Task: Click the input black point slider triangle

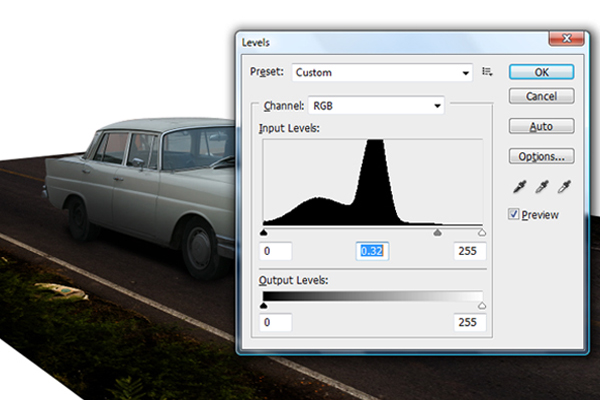Action: pos(264,232)
